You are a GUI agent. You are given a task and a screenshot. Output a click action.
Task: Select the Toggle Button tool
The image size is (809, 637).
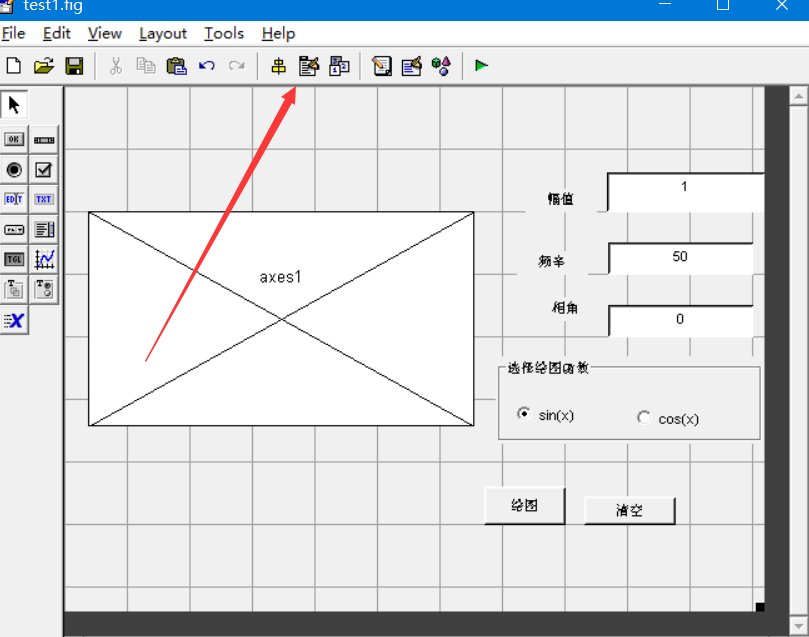(13, 258)
